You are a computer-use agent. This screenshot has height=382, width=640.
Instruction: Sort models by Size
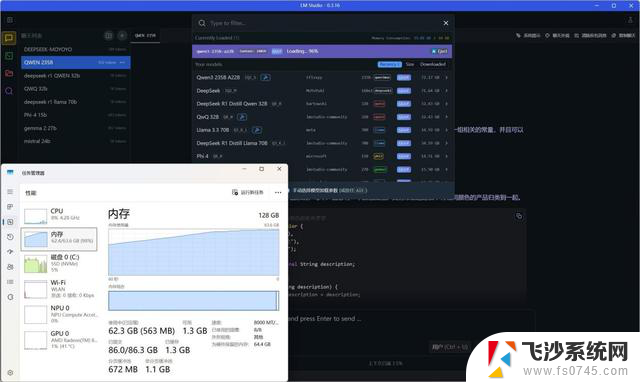pos(410,64)
